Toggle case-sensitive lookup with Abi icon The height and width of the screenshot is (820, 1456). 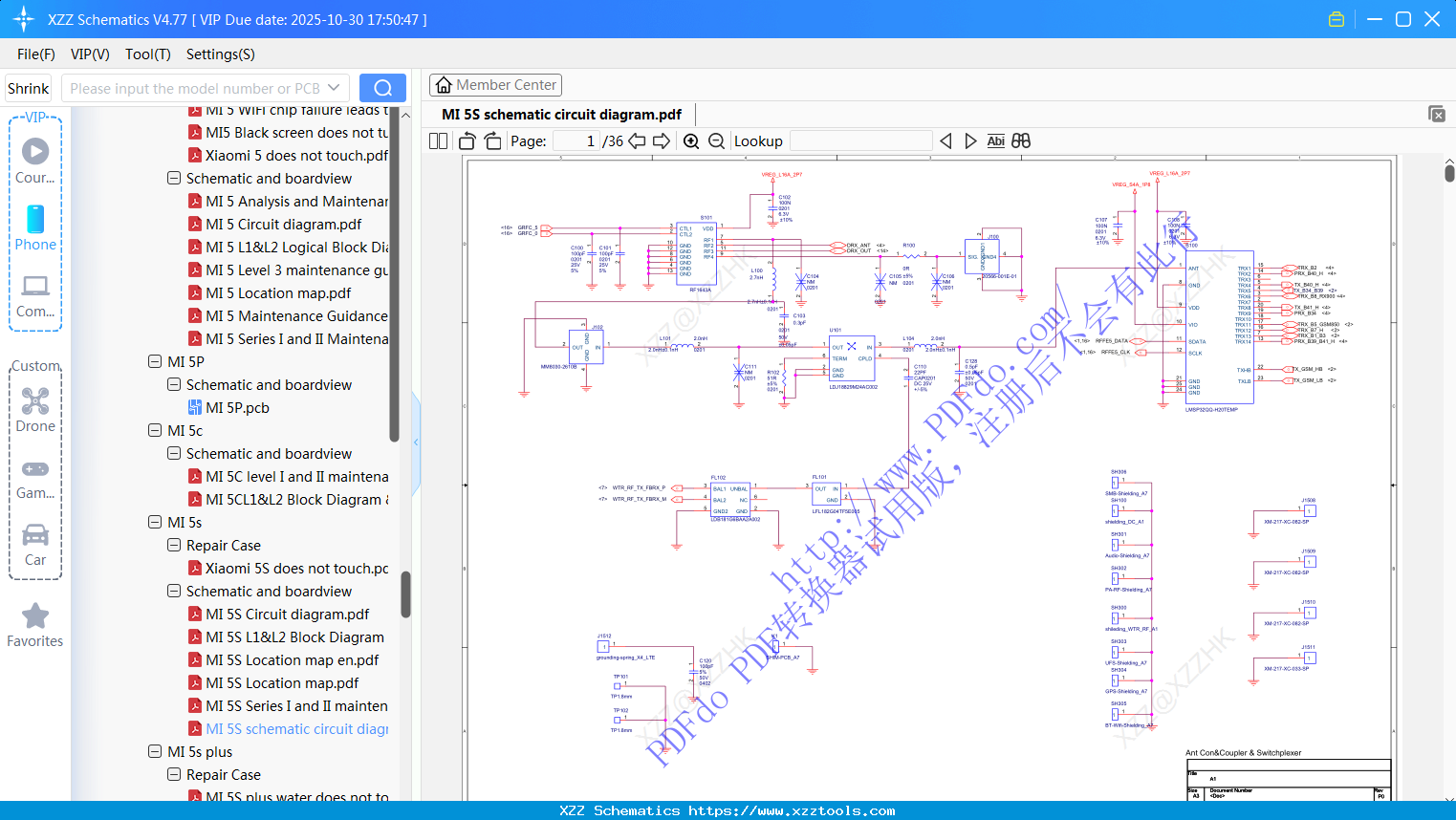[996, 140]
